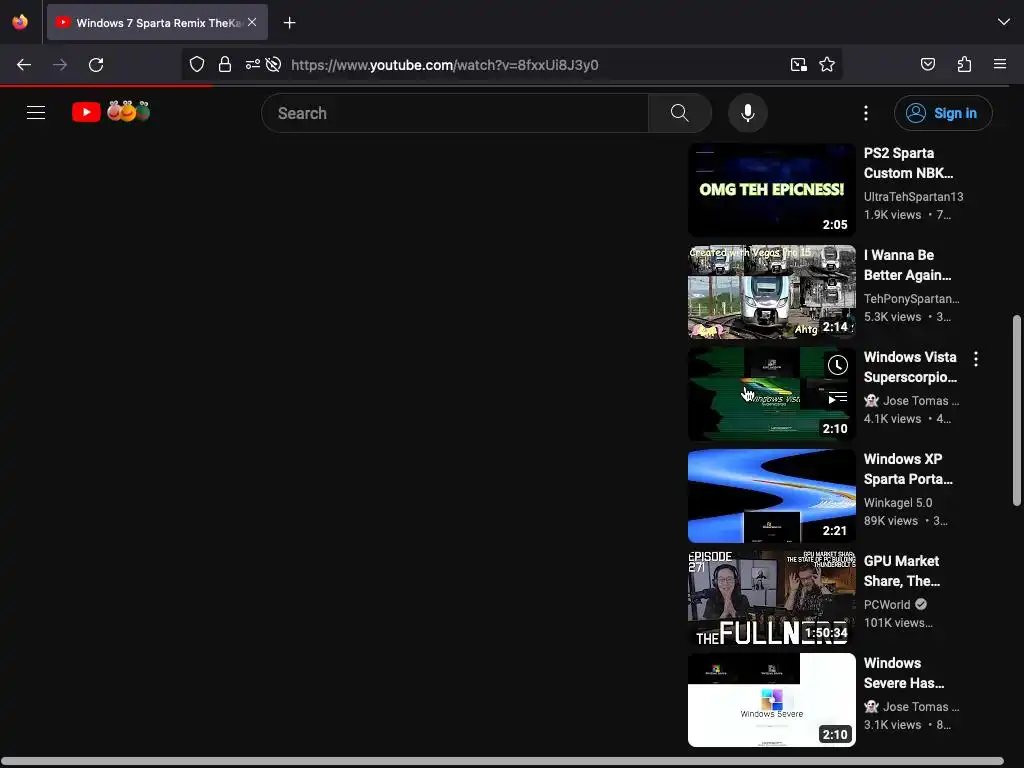1024x768 pixels.
Task: Visit TehPonySpartan channel
Action: pos(912,298)
